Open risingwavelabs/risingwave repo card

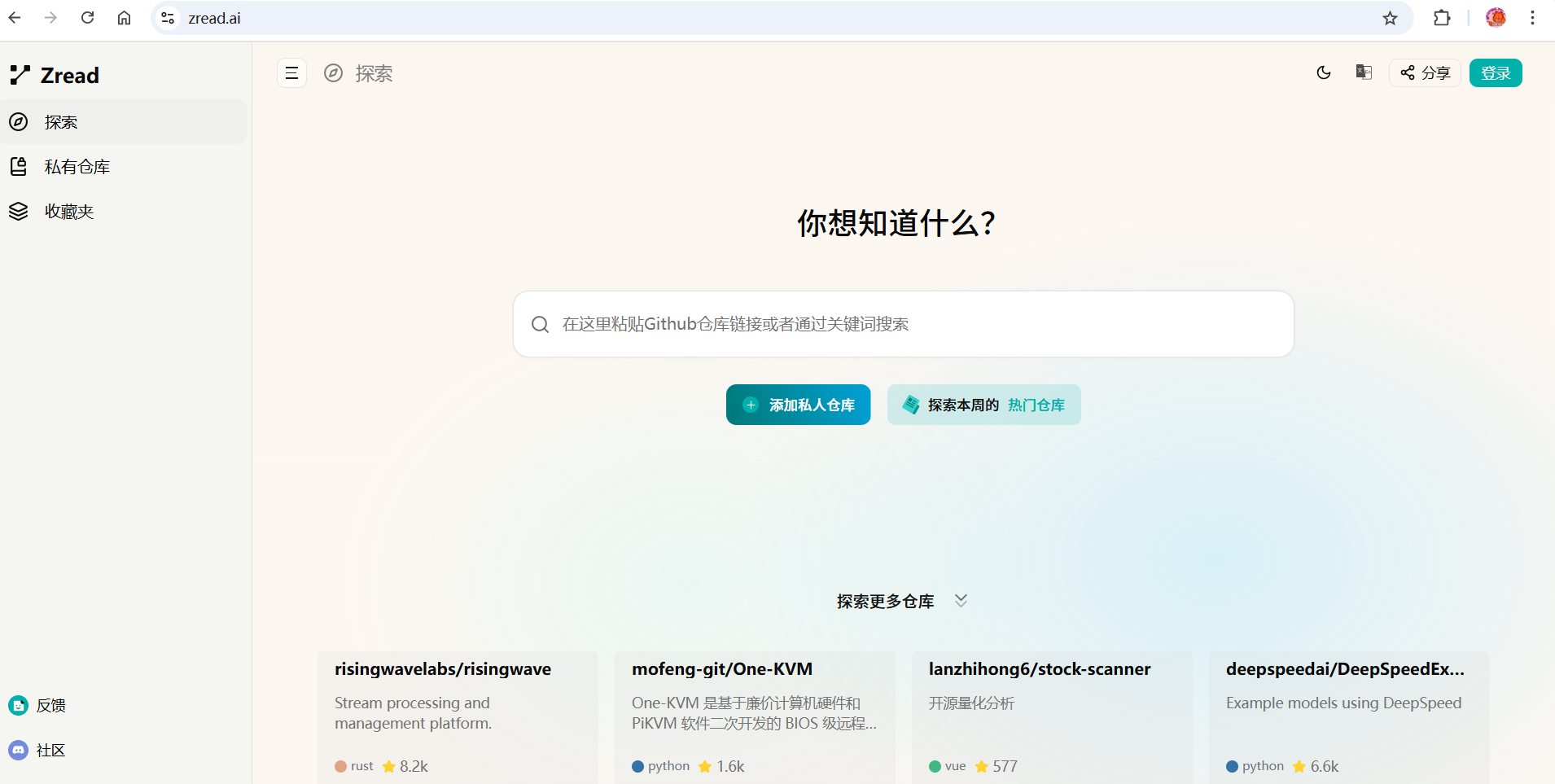458,716
